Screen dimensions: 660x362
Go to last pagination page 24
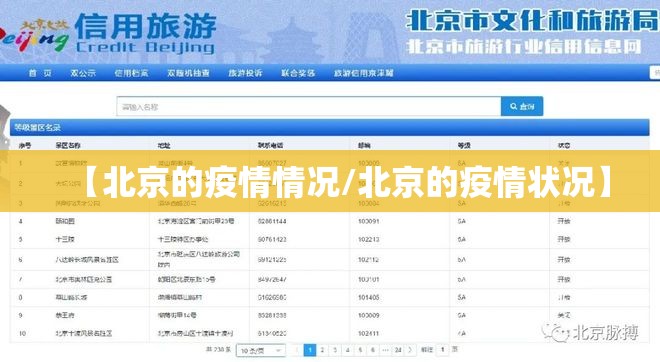pos(398,350)
